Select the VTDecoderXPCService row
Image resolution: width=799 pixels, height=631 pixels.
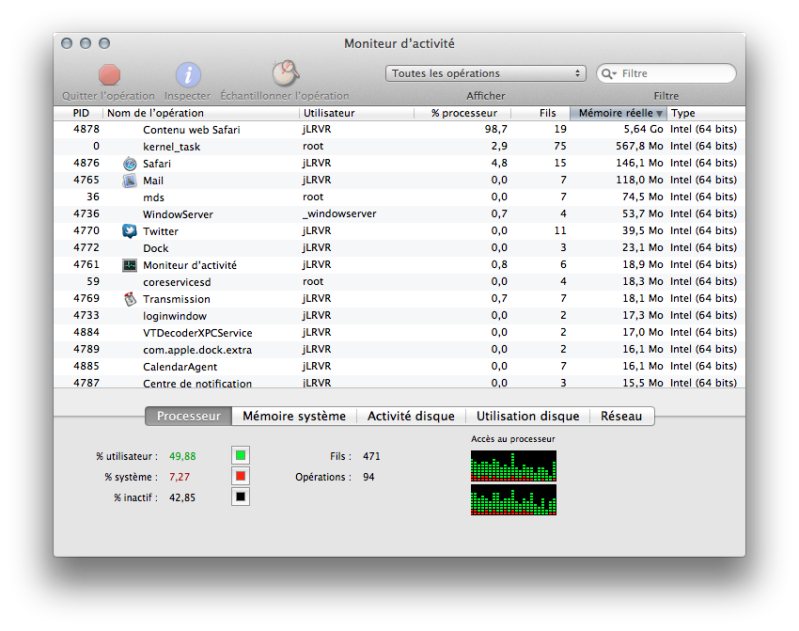[x=400, y=332]
